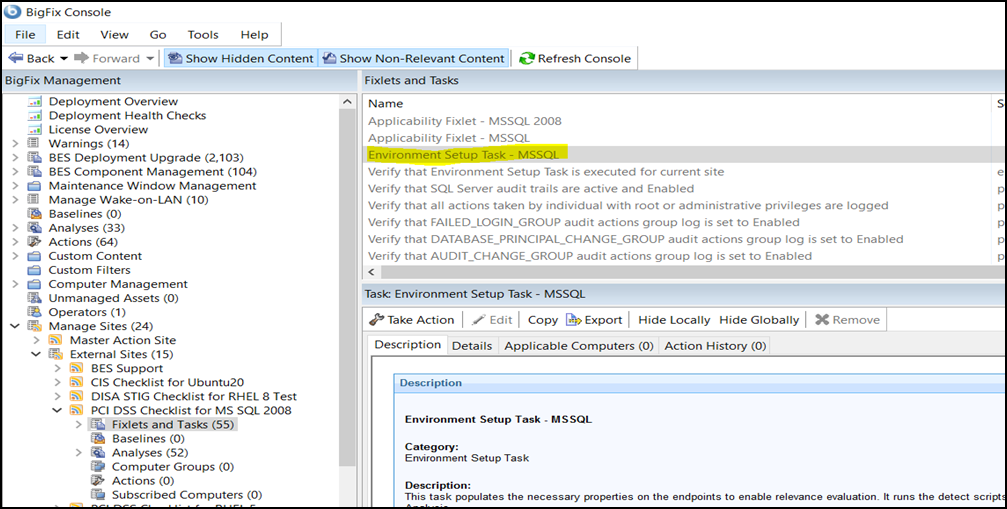Open the View menu
The image size is (1007, 509).
114,35
